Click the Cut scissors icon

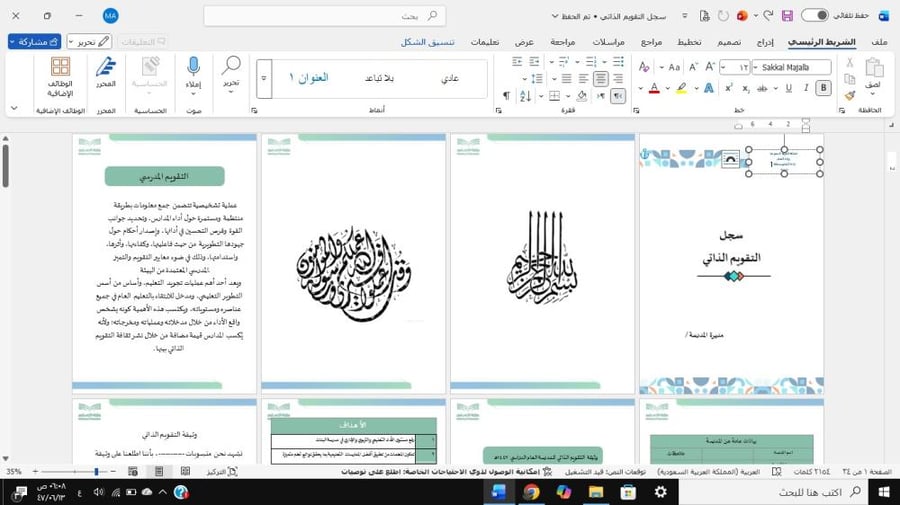click(x=850, y=63)
